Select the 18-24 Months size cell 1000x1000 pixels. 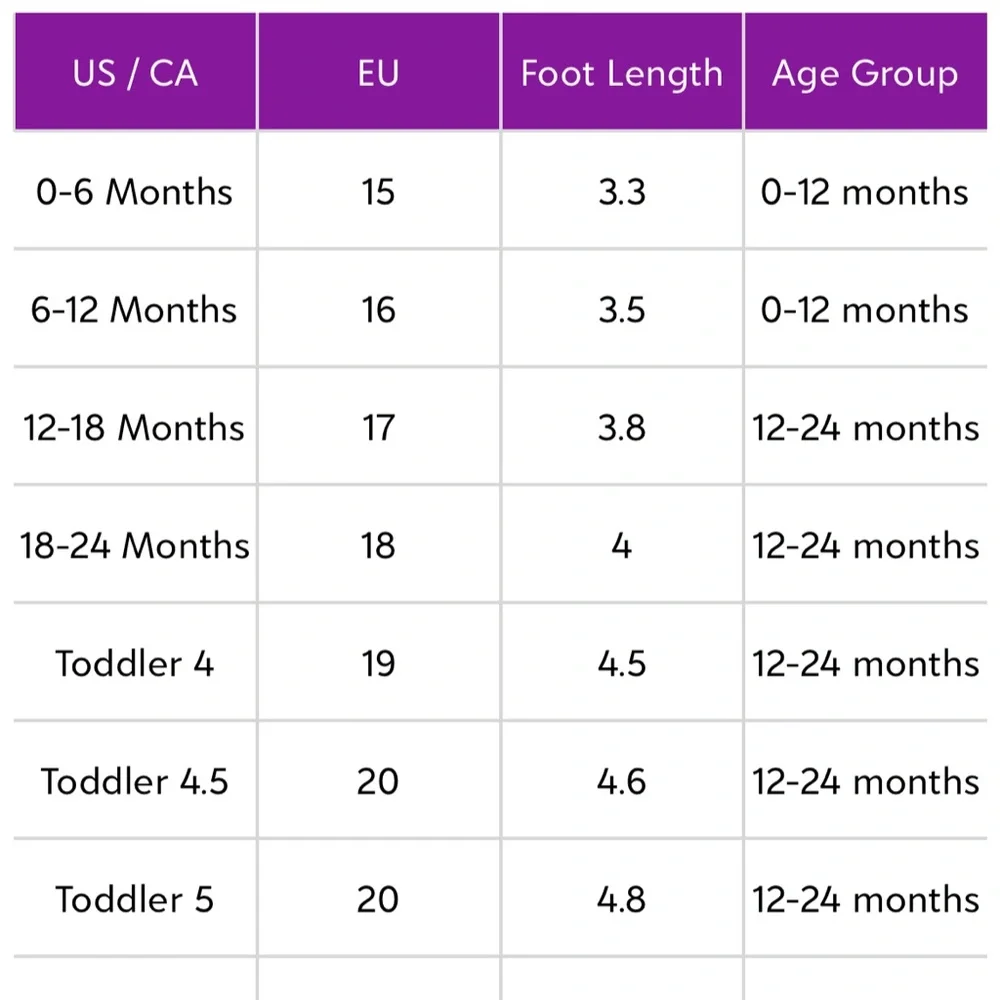pyautogui.click(x=135, y=545)
